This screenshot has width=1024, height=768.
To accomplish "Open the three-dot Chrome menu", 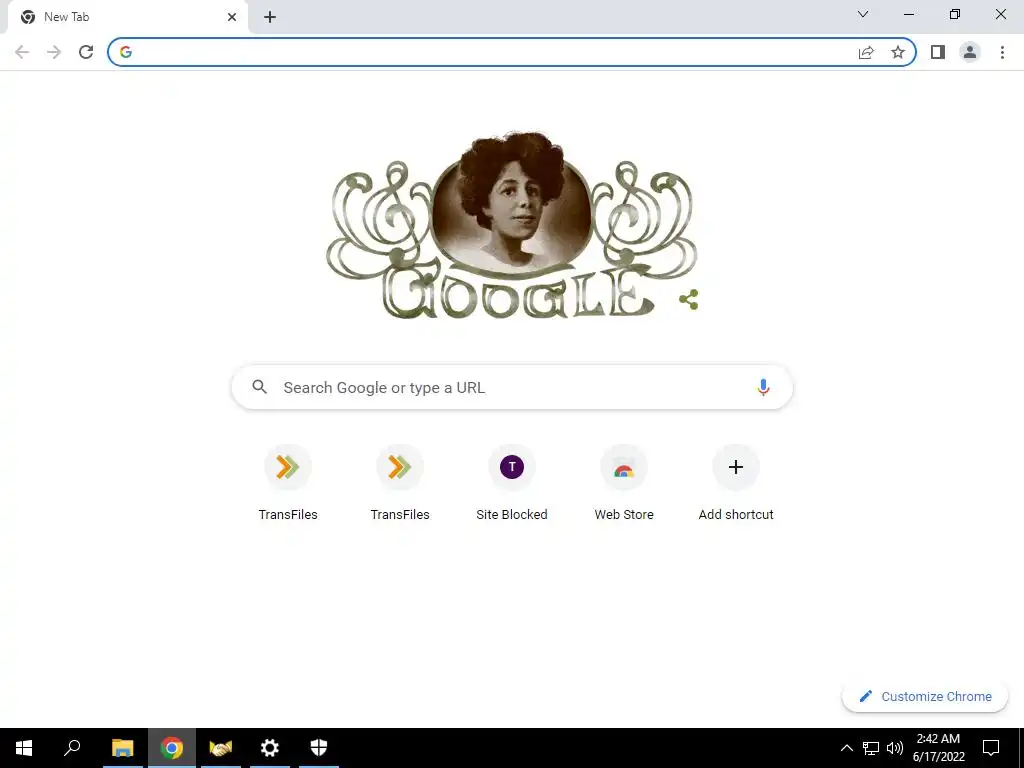I will tap(1002, 52).
